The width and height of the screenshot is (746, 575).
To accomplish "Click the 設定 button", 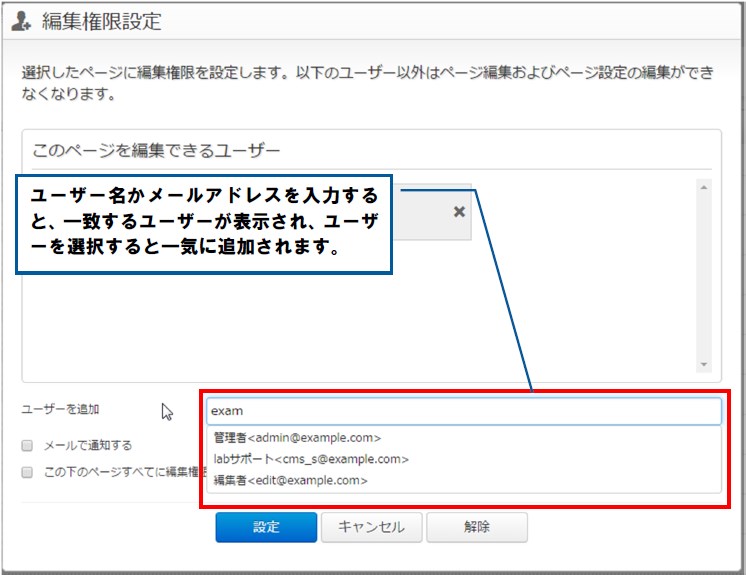I will pos(266,527).
